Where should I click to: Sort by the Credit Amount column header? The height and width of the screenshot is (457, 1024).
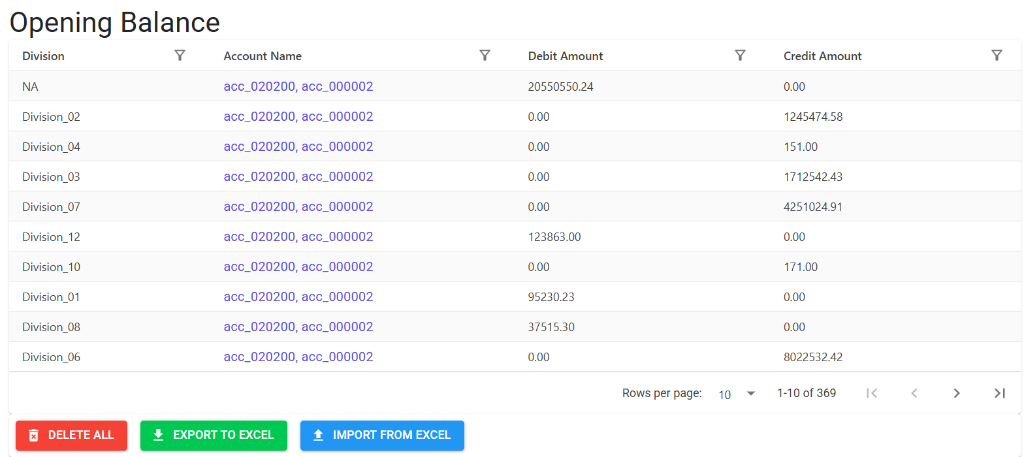tap(823, 56)
